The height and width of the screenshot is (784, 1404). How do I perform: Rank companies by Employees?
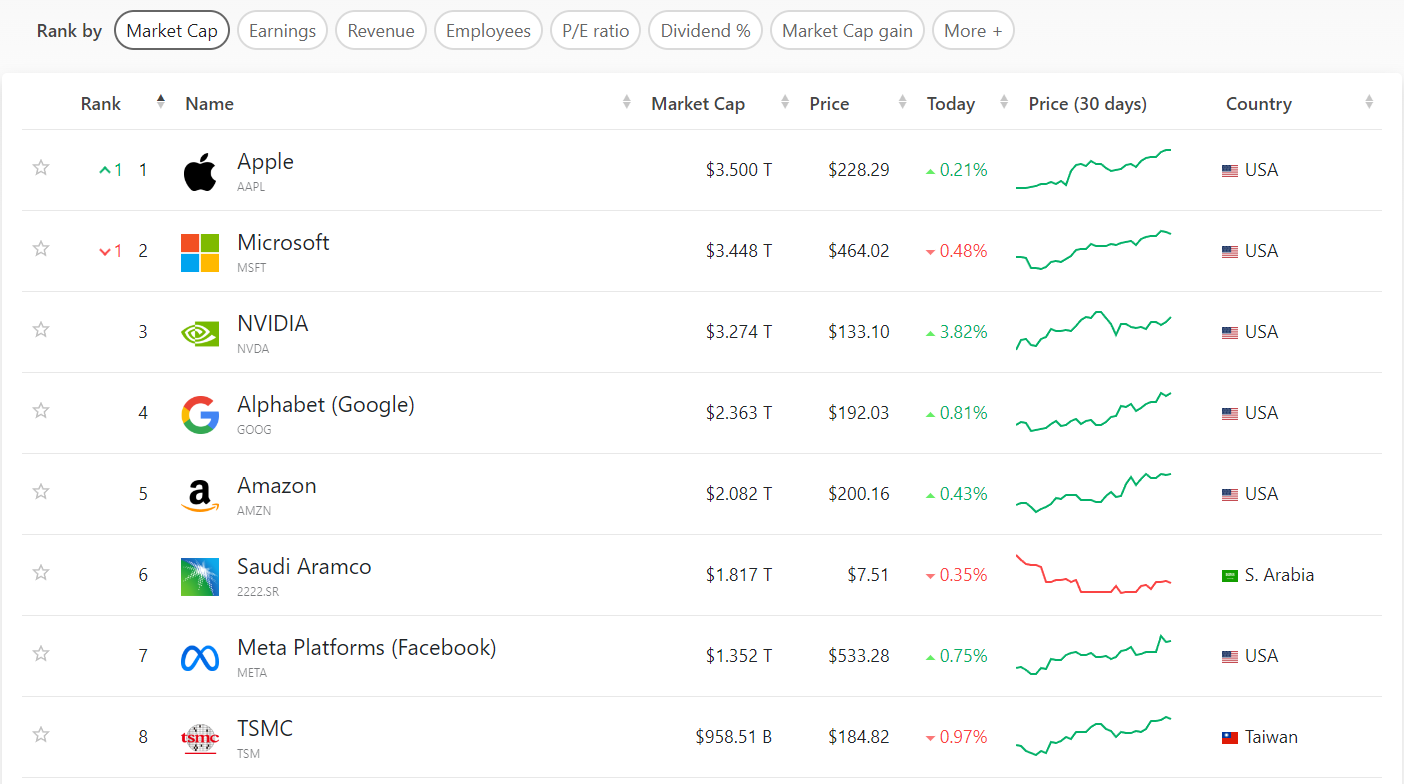488,31
